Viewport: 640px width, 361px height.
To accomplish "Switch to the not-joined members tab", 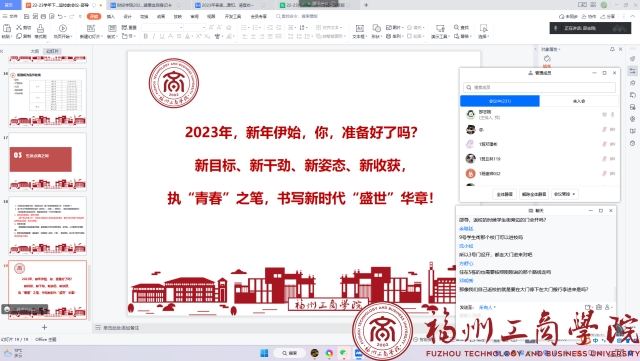I will pyautogui.click(x=579, y=101).
